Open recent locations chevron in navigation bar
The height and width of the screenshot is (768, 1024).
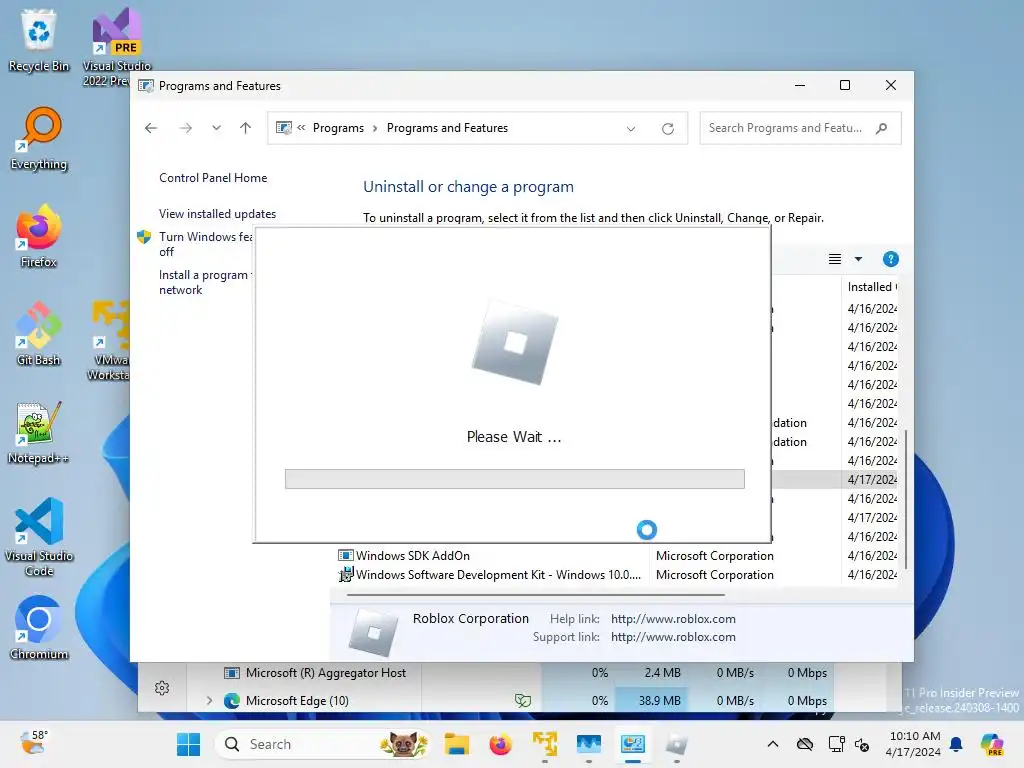pos(216,128)
